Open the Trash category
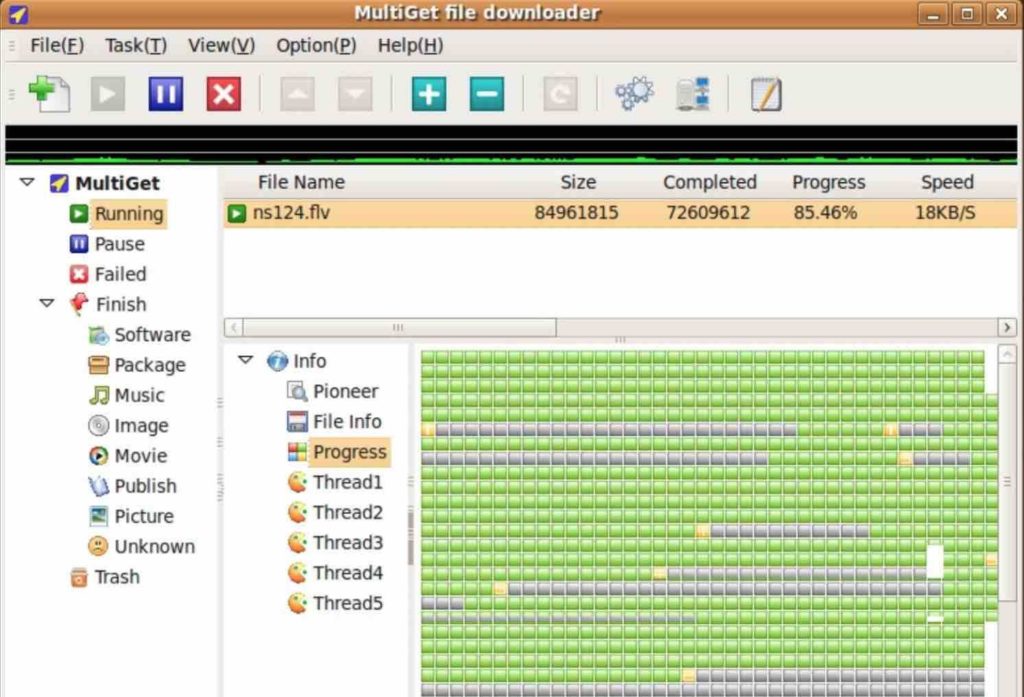The height and width of the screenshot is (697, 1024). 116,577
